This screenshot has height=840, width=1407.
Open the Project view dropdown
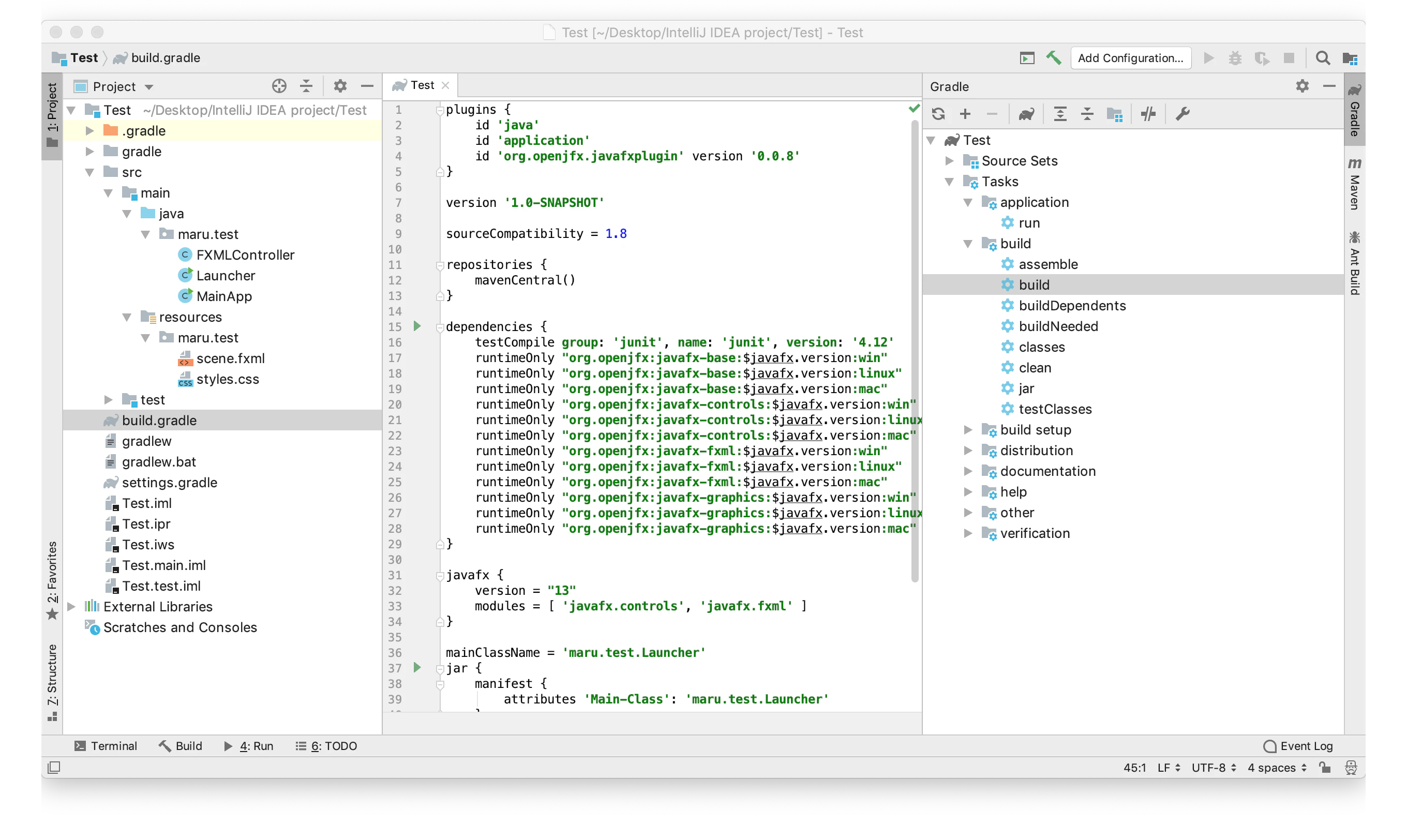(115, 86)
